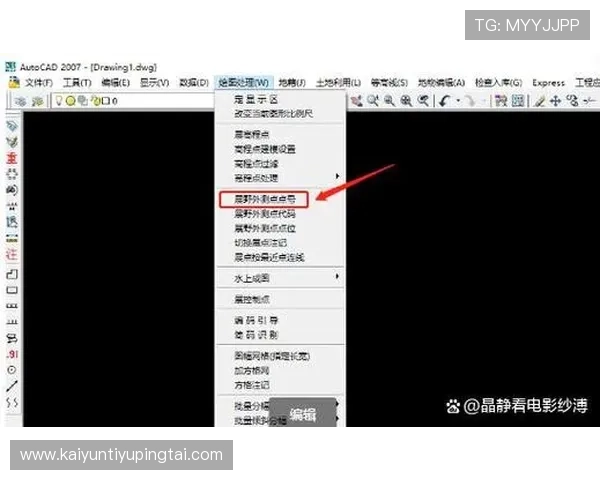Screen dimensions: 600x480
Task: Select the stepped polygon tool above rectangle
Action: click(12, 274)
